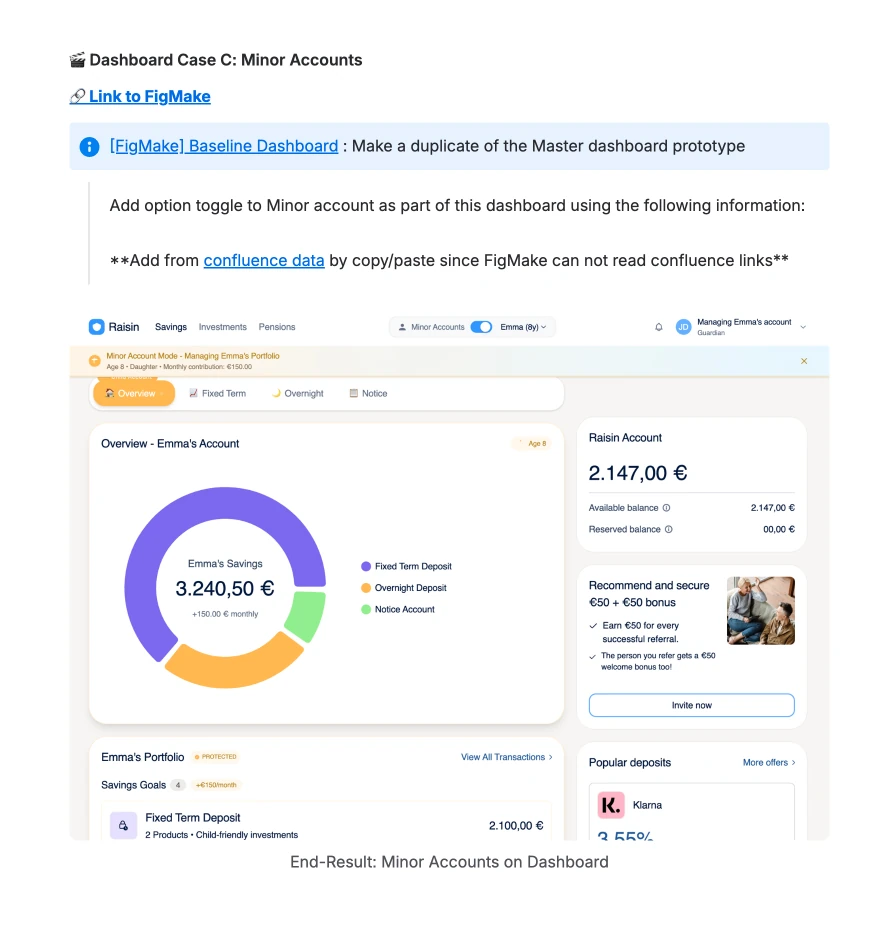Open View All Transactions link

coord(506,757)
